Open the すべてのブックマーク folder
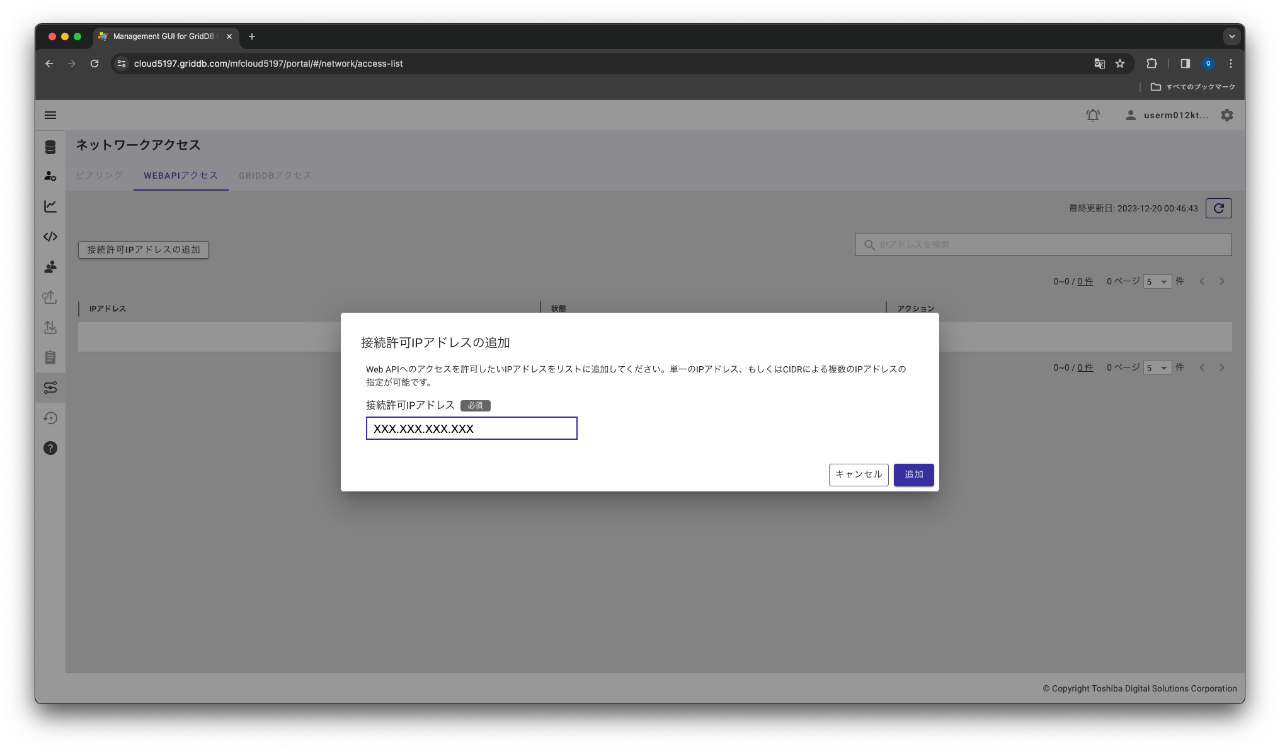Screen dimensions: 1280x750 point(1193,87)
